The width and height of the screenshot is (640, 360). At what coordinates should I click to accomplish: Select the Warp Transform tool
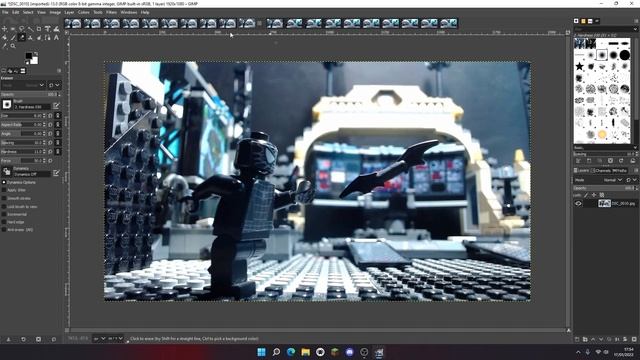56,29
